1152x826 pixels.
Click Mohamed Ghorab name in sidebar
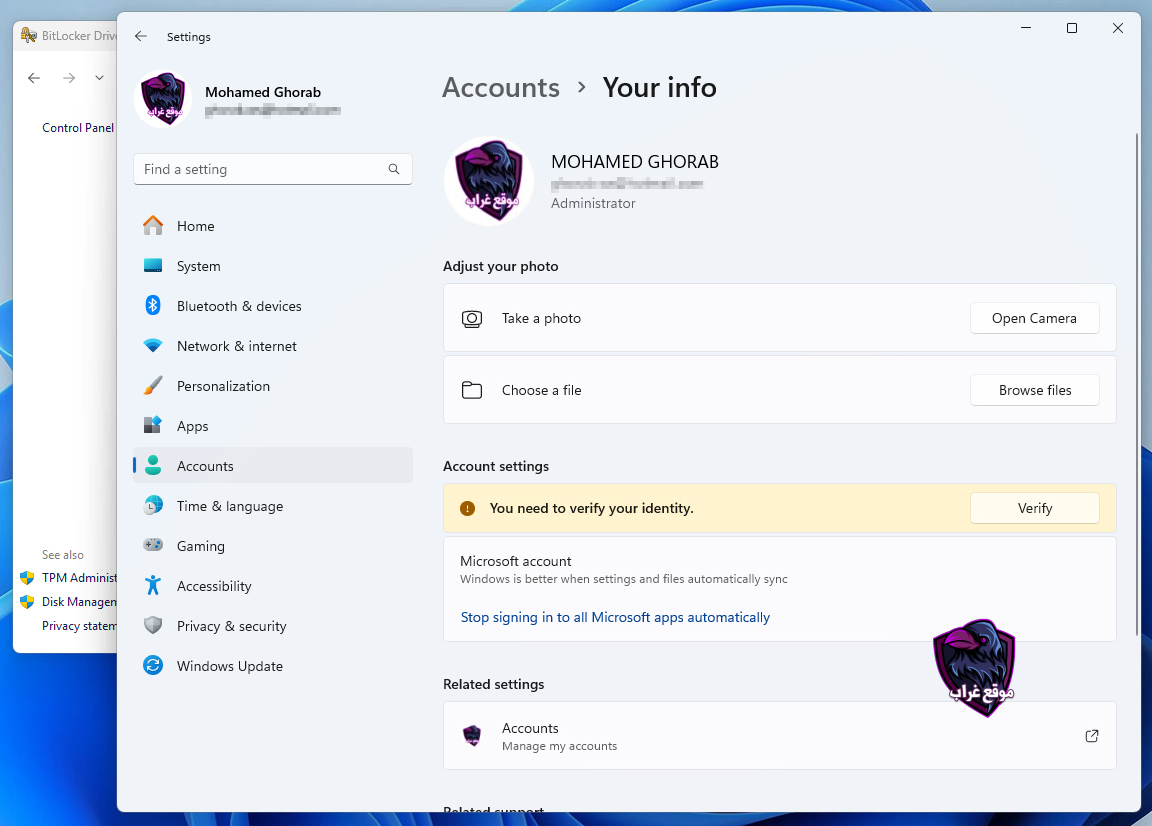click(263, 92)
